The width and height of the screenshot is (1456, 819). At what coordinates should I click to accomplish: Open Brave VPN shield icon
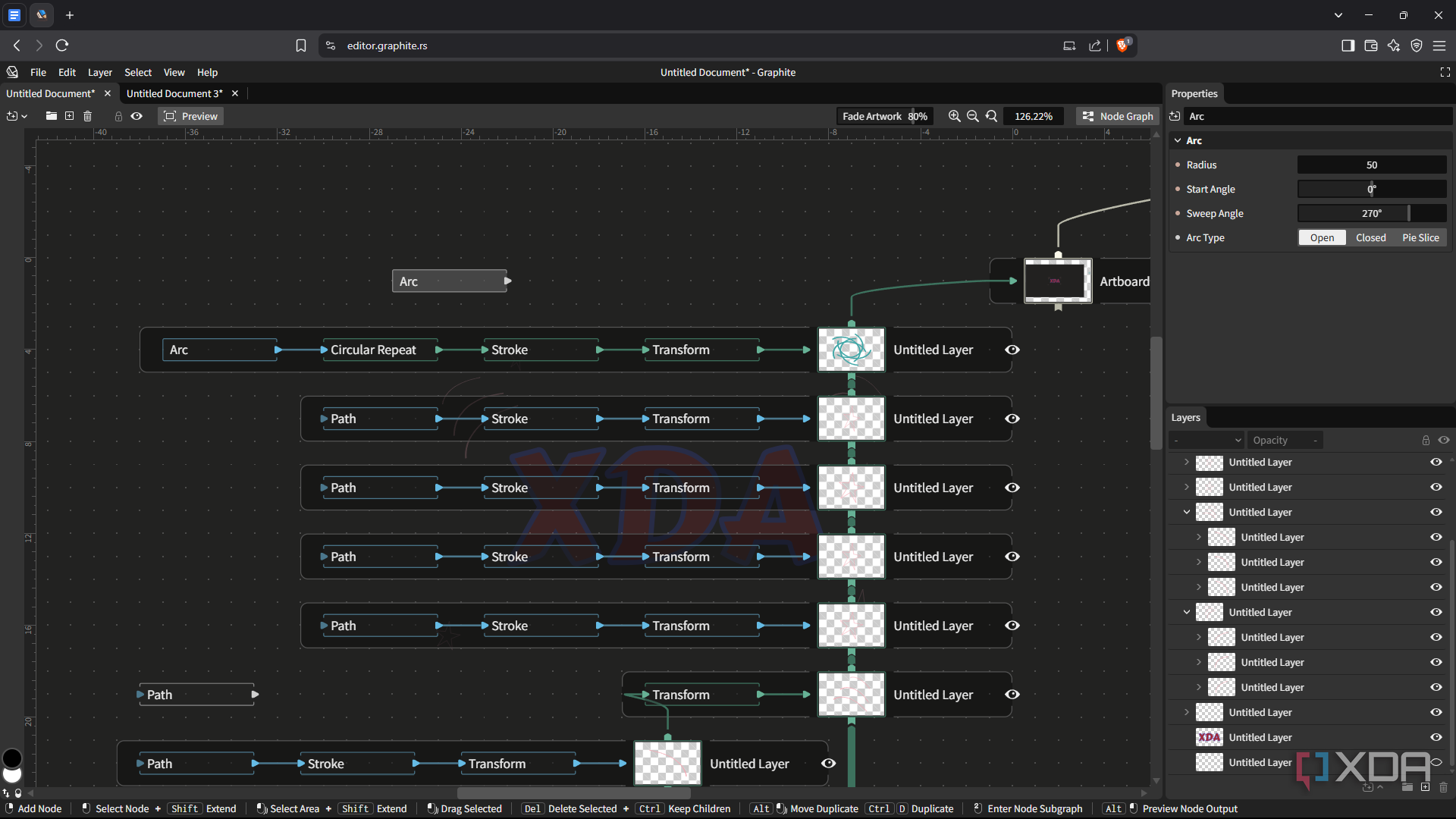point(1417,45)
